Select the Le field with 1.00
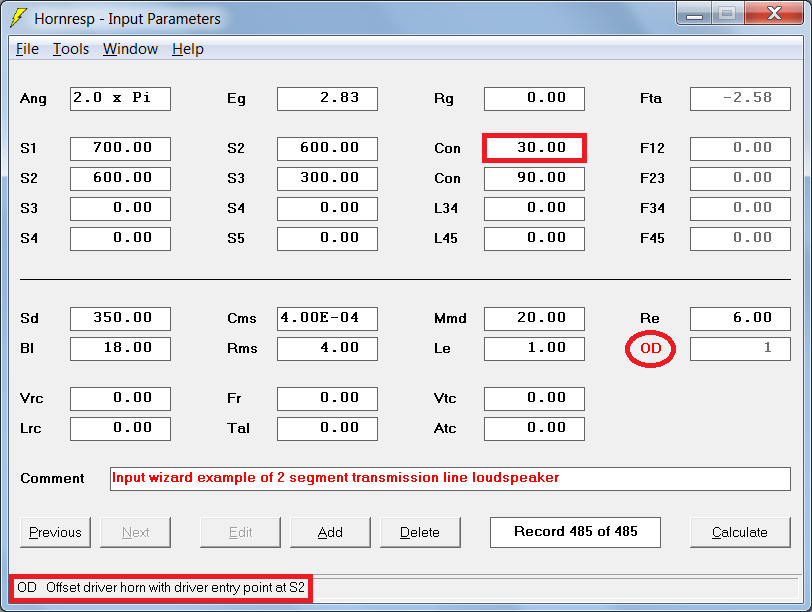 tap(534, 349)
